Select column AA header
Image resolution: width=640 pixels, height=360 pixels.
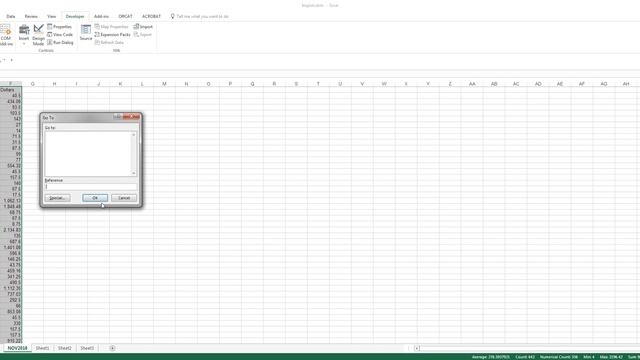(x=472, y=84)
